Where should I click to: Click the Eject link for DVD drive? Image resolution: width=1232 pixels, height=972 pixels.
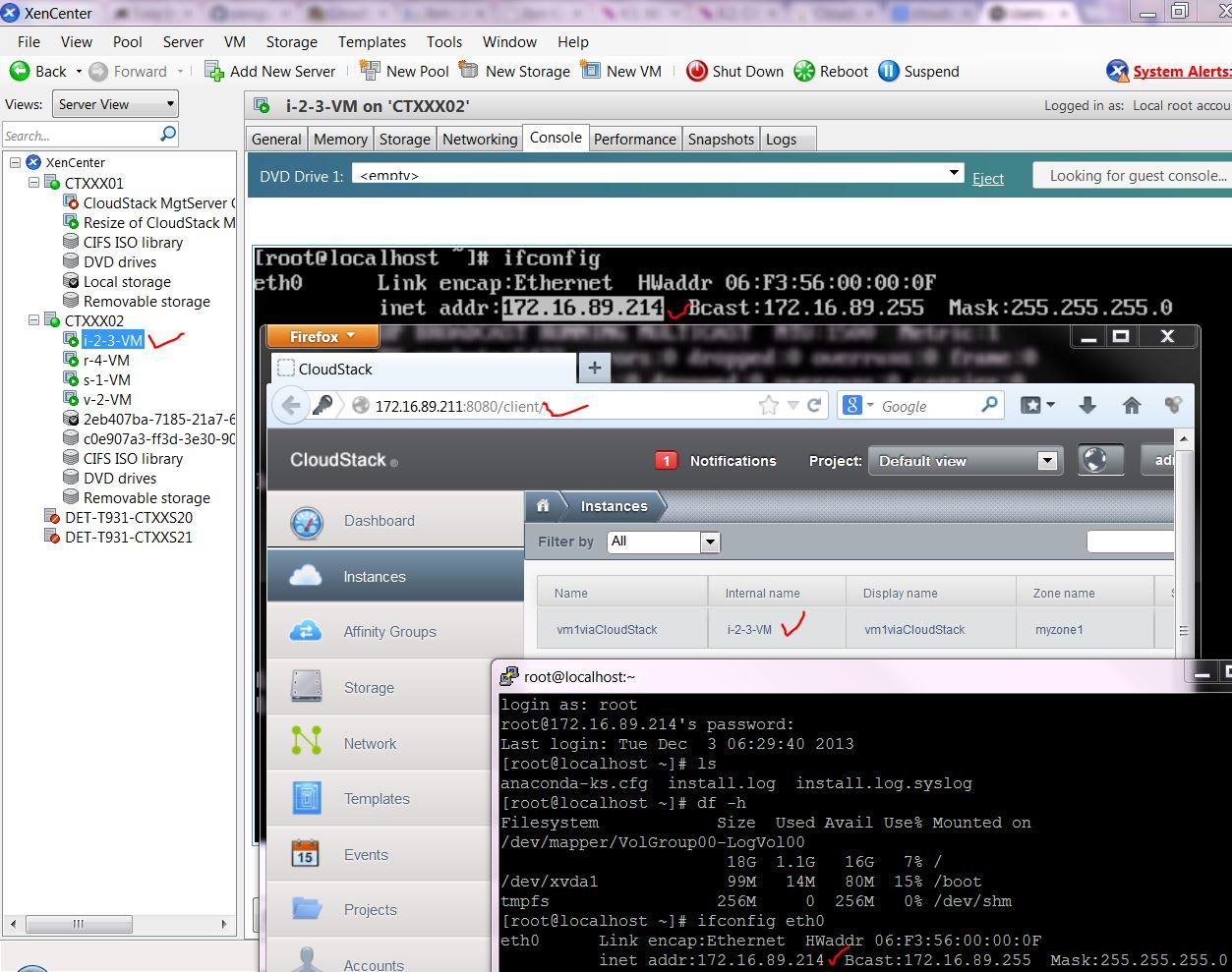988,178
